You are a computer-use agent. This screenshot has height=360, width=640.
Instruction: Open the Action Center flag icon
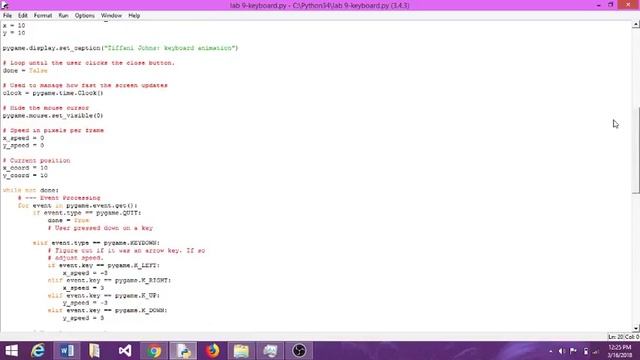(573, 351)
